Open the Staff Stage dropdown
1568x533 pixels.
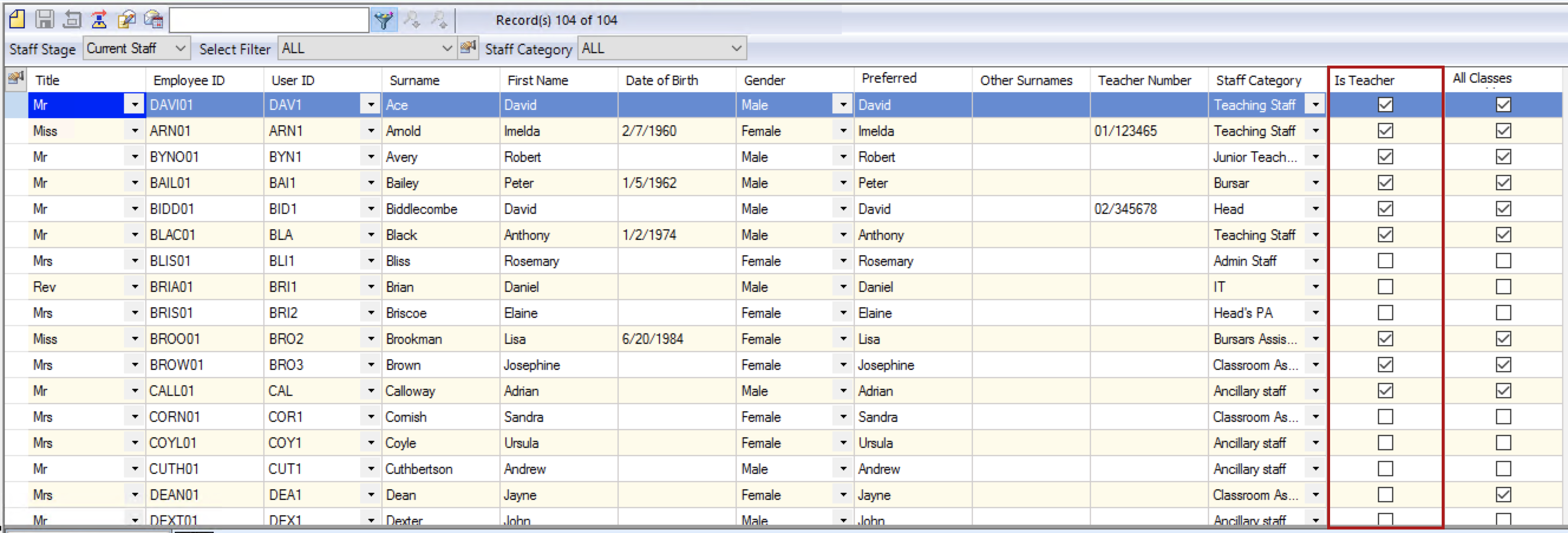point(181,48)
